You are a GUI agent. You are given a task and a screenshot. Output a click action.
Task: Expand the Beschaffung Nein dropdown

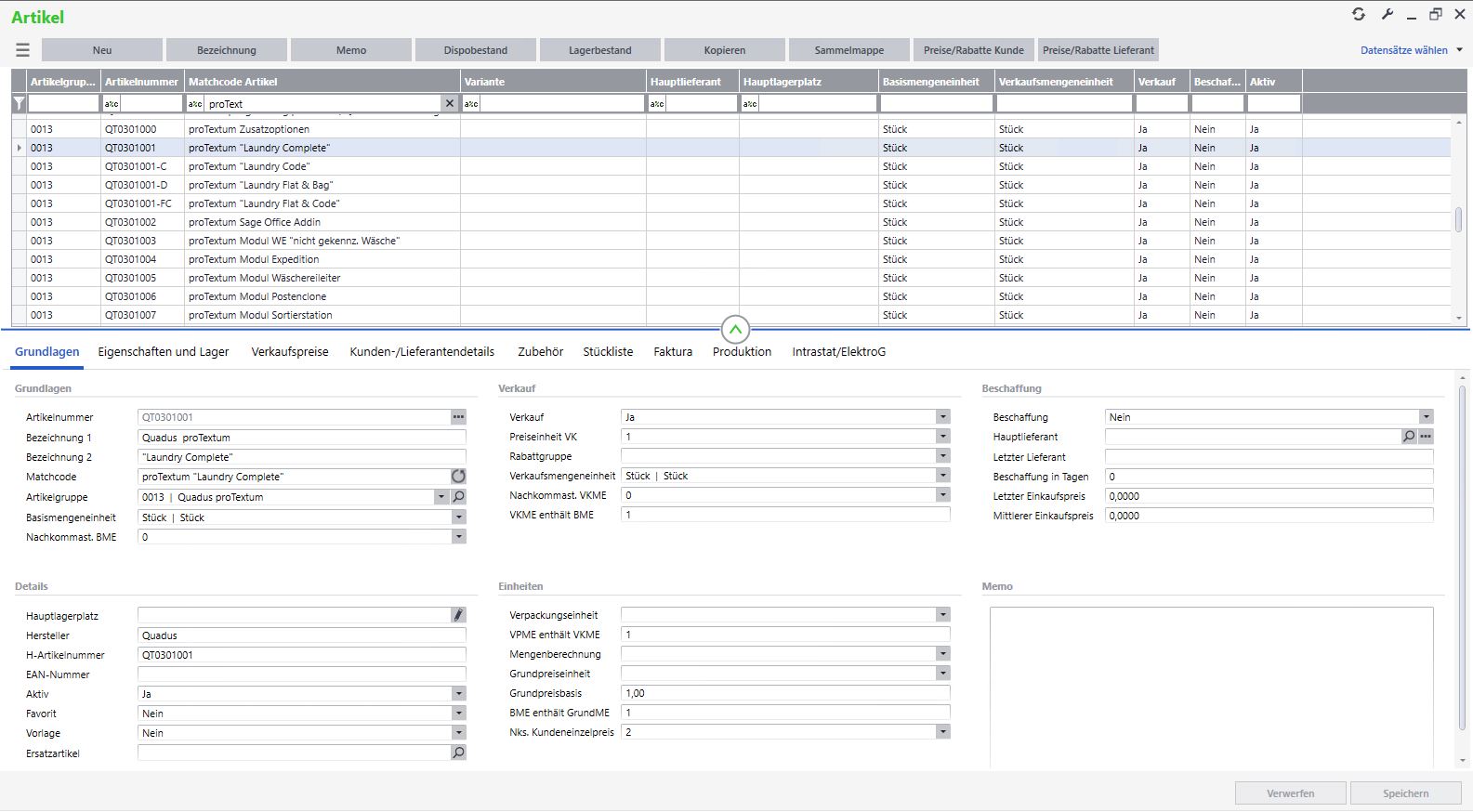click(1426, 417)
